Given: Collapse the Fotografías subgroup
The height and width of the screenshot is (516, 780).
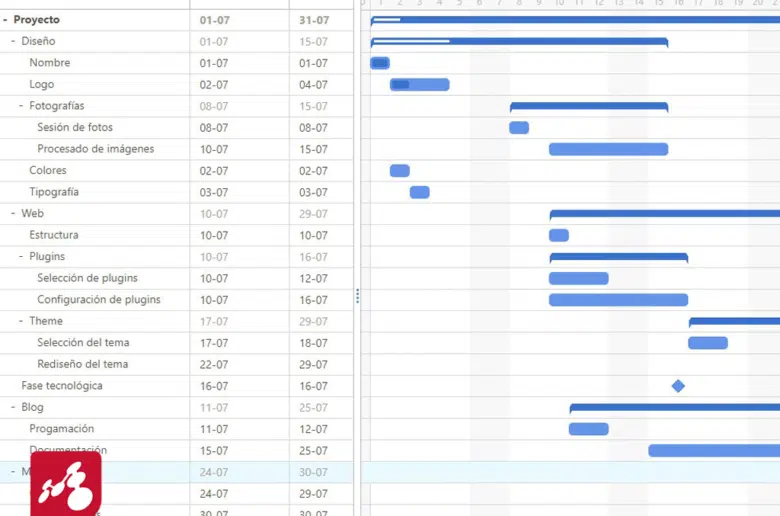Looking at the screenshot, I should 21,106.
